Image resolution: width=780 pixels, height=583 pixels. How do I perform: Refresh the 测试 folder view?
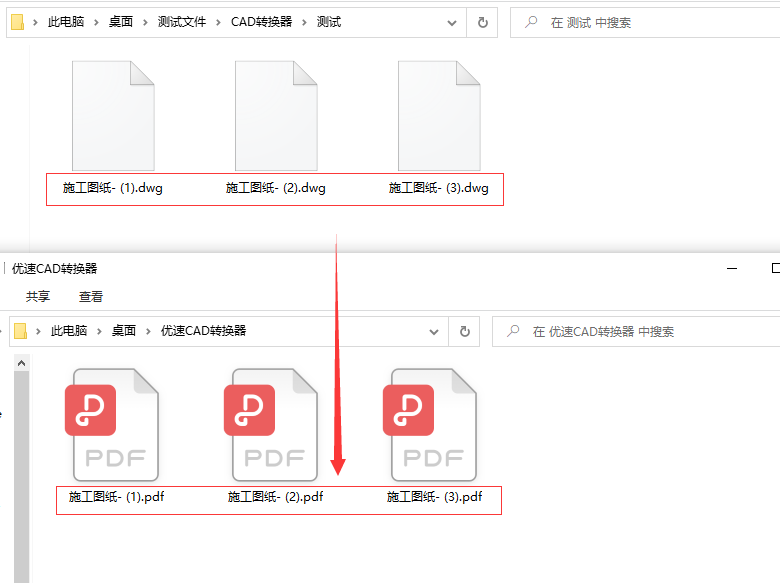[x=483, y=22]
